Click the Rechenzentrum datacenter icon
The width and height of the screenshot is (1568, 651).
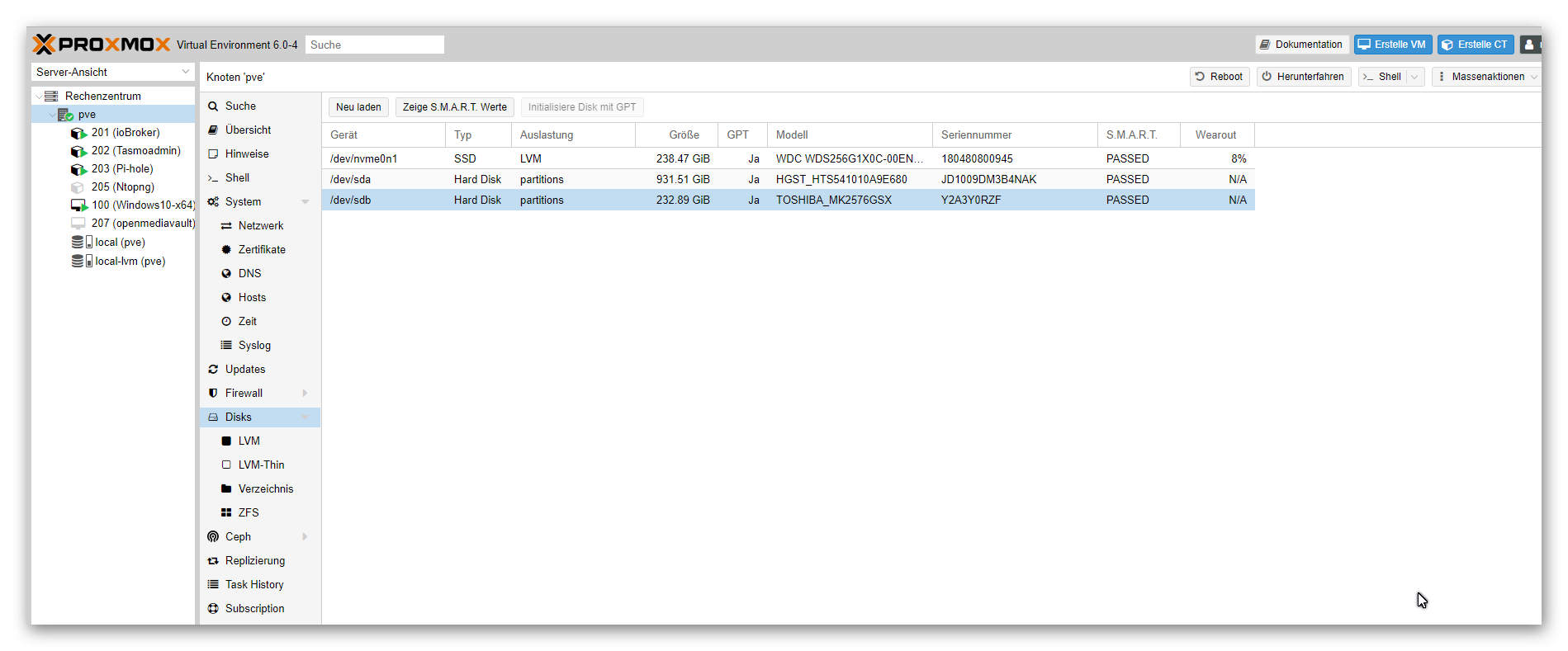(51, 97)
